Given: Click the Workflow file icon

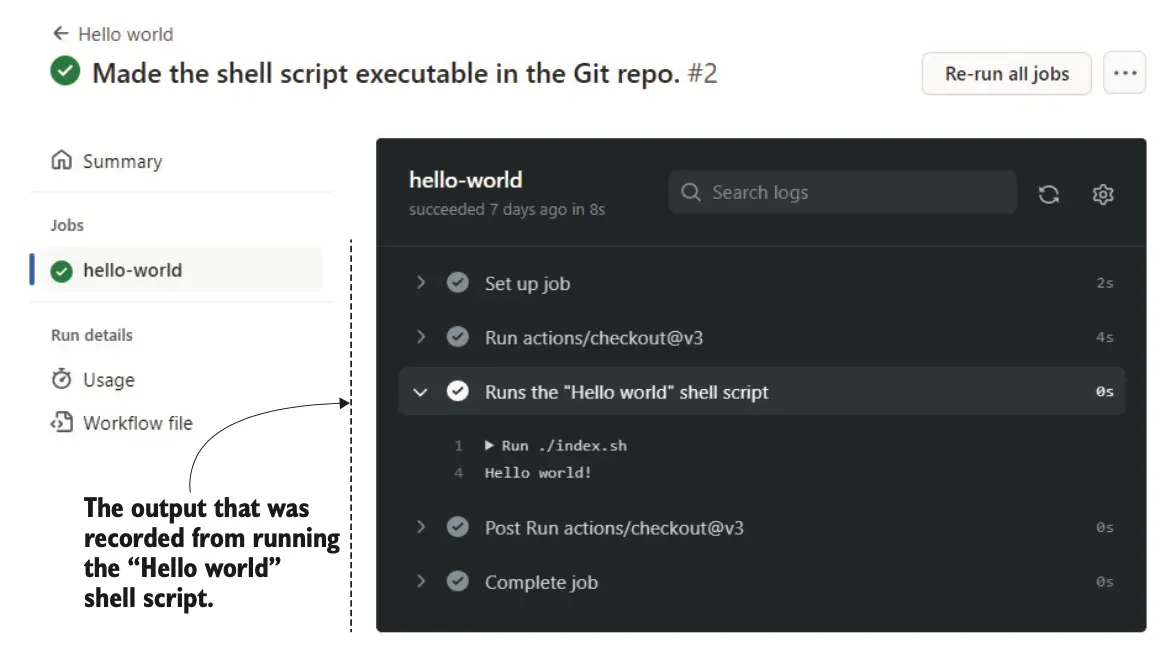Looking at the screenshot, I should point(62,423).
